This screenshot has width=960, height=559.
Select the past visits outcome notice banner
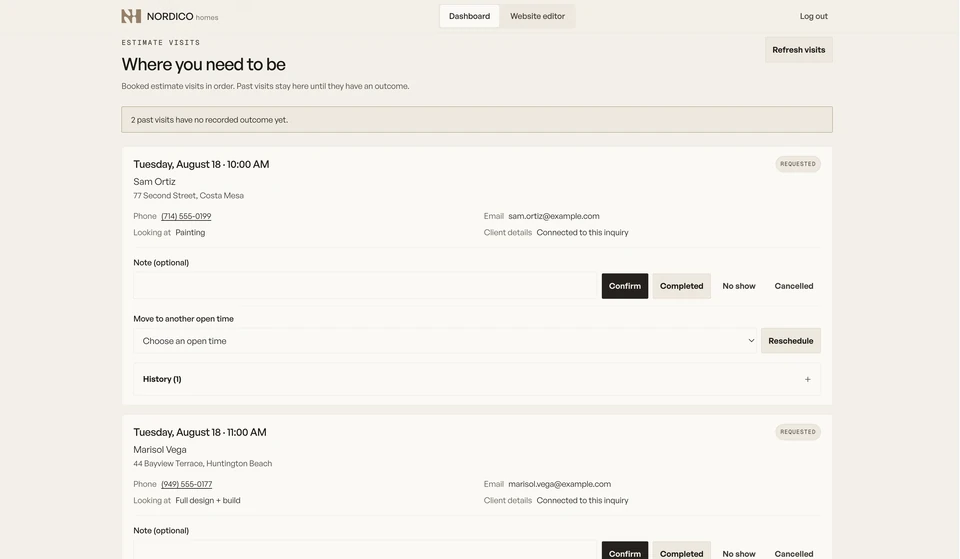coord(477,119)
